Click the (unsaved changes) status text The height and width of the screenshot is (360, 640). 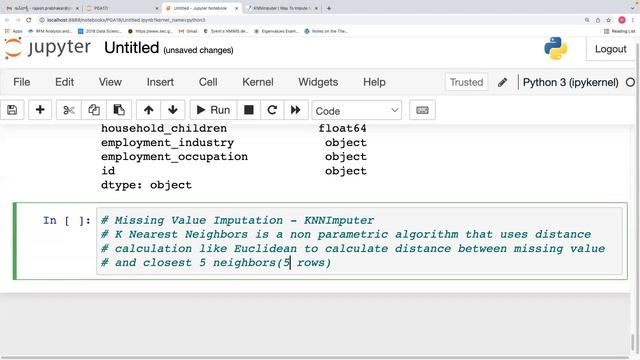[198, 50]
